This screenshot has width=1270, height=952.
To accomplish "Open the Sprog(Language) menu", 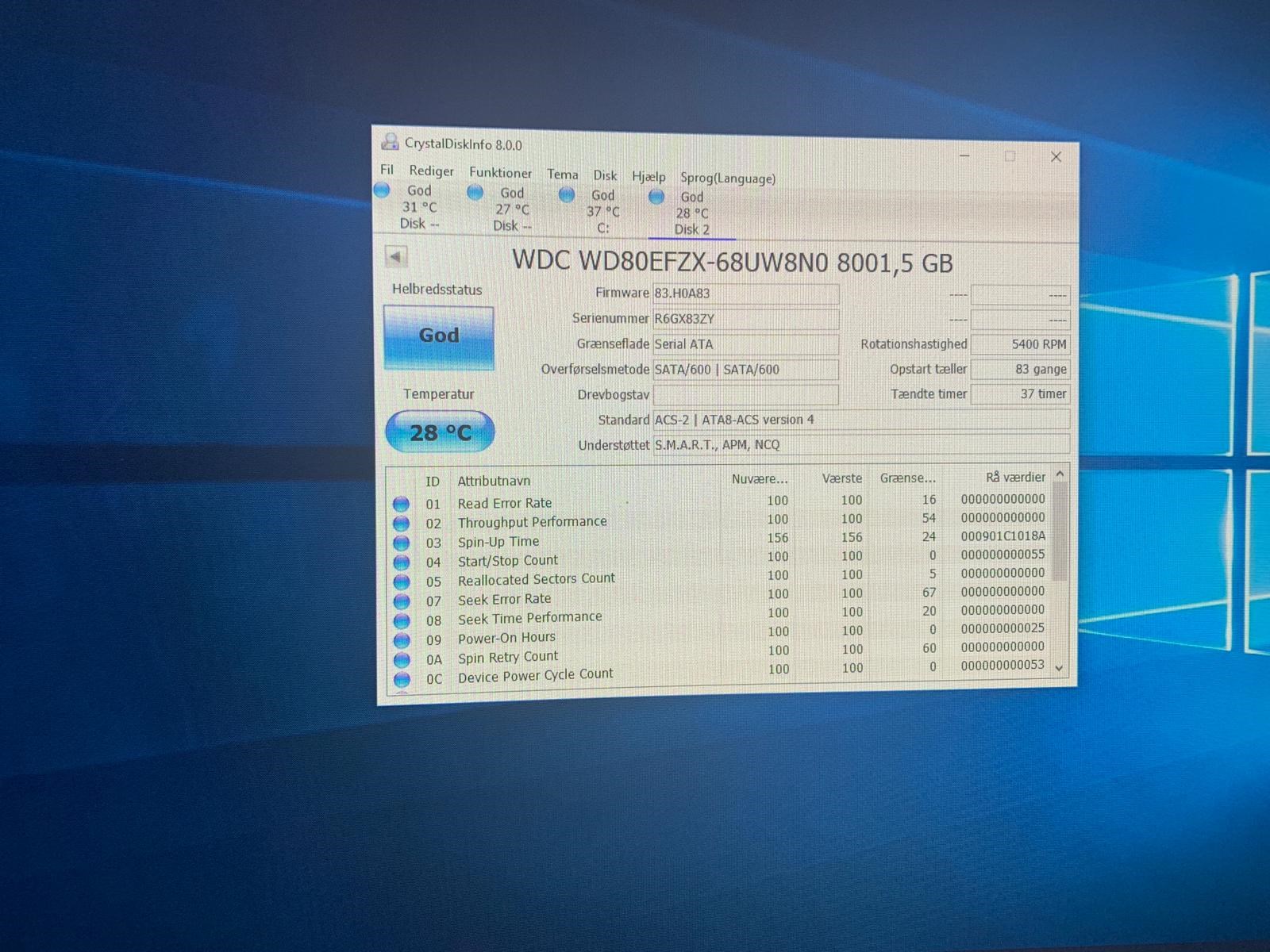I will pyautogui.click(x=728, y=178).
